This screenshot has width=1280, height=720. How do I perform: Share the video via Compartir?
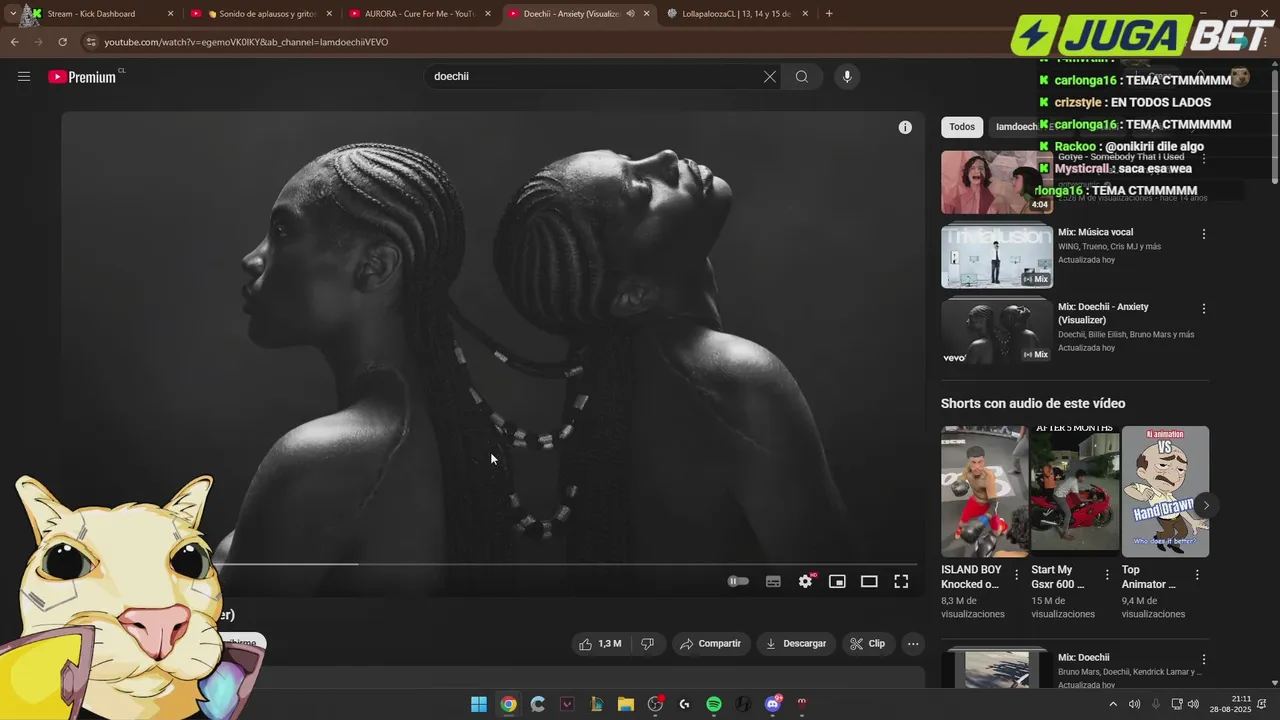tap(710, 644)
